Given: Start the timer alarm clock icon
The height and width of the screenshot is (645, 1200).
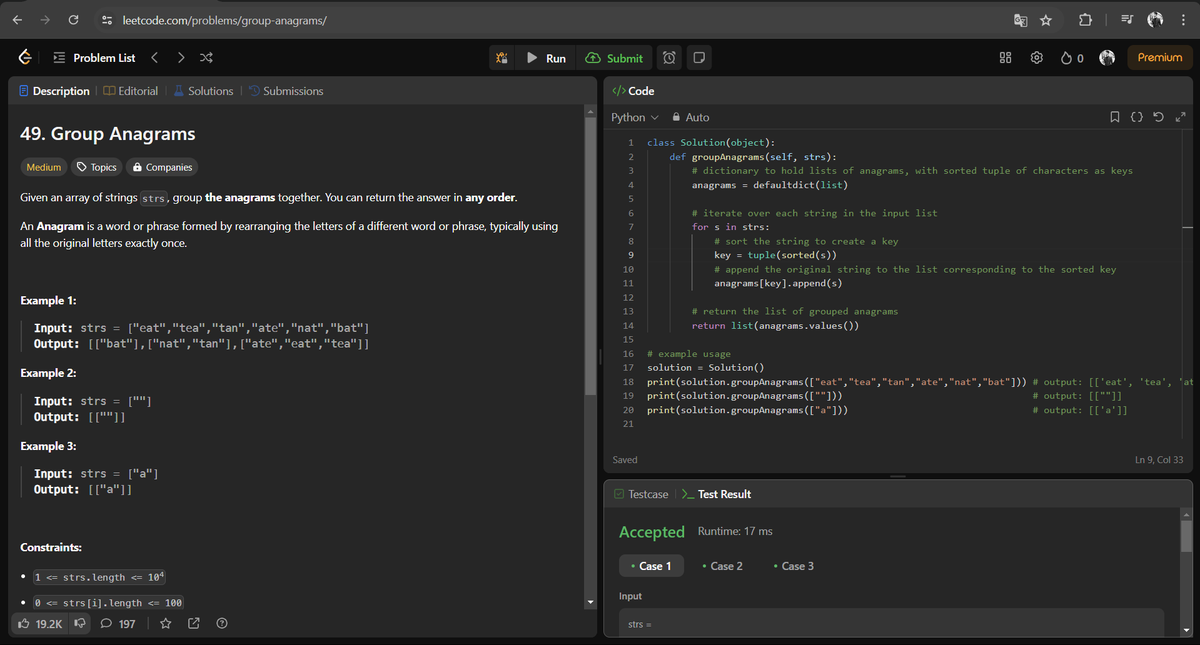Looking at the screenshot, I should [669, 58].
